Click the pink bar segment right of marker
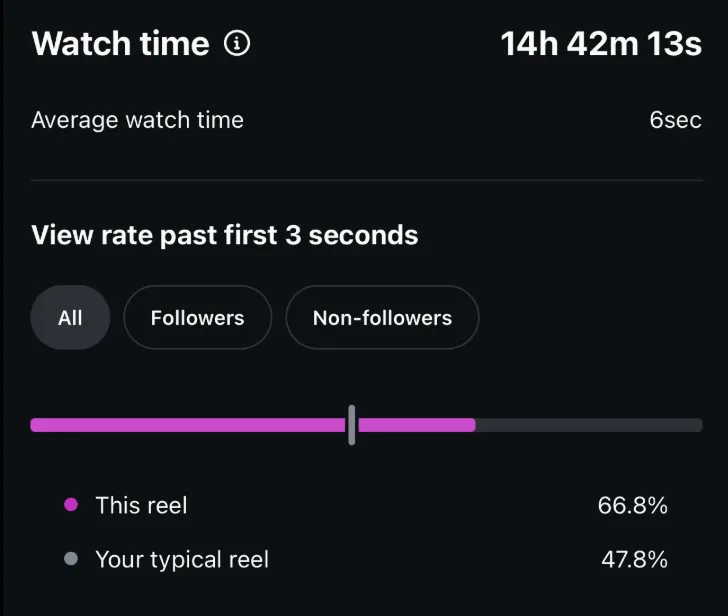 [416, 425]
